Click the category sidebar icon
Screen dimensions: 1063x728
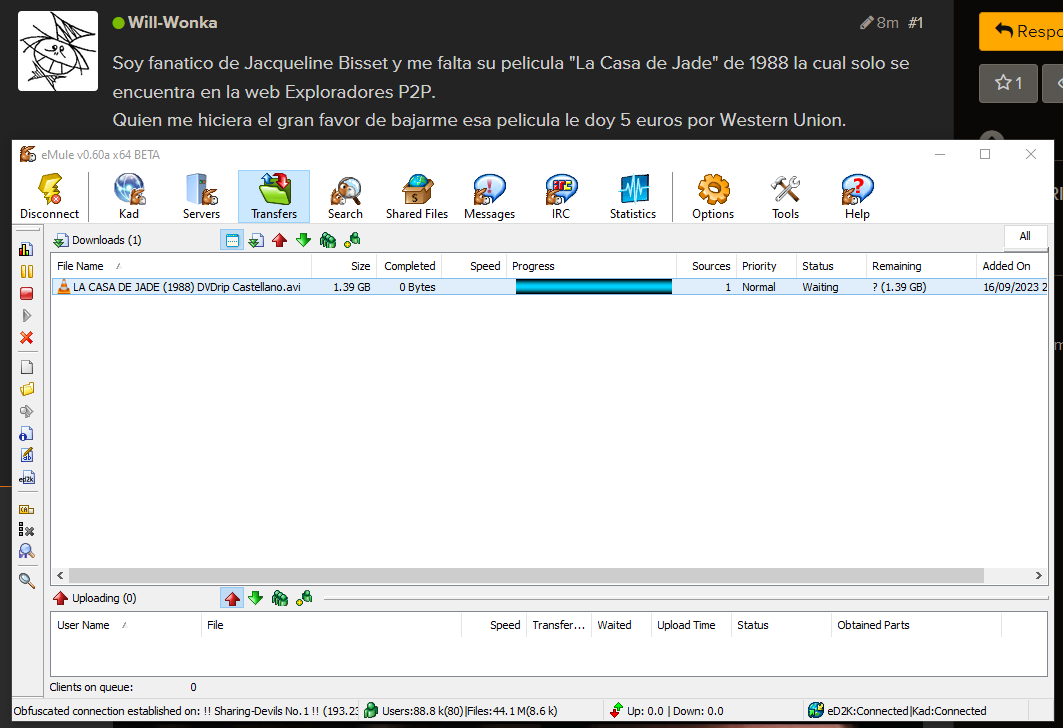(26, 508)
